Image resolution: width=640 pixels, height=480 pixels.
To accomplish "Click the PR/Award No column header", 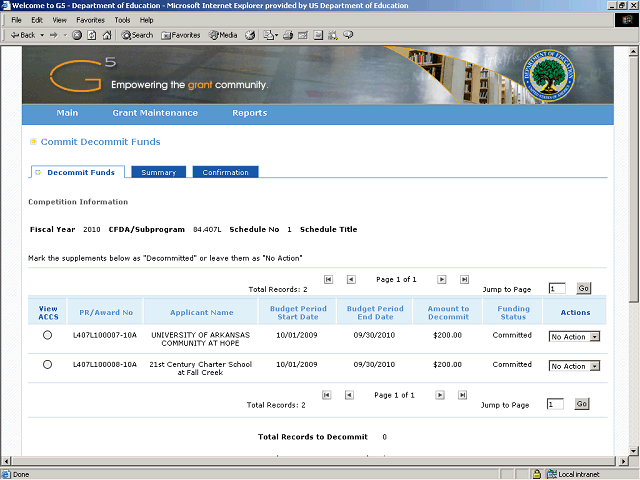I will [106, 313].
